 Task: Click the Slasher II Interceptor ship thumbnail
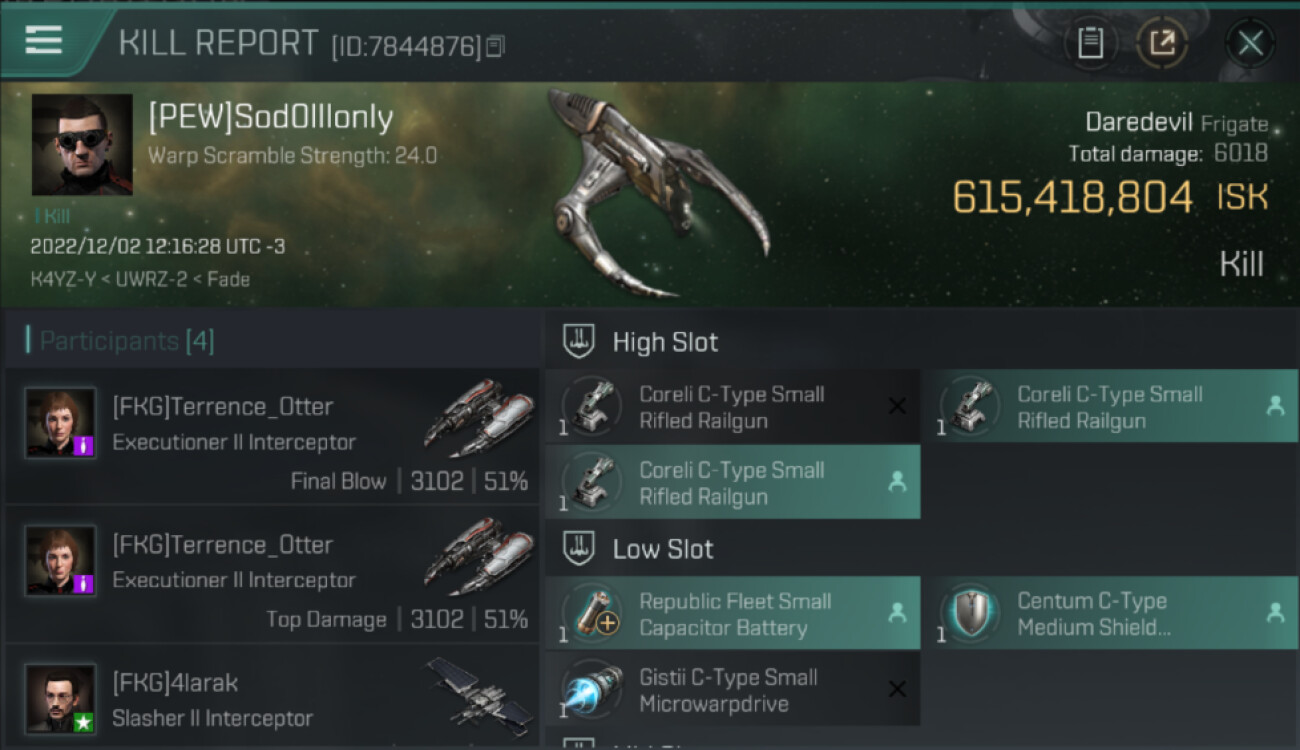[477, 692]
